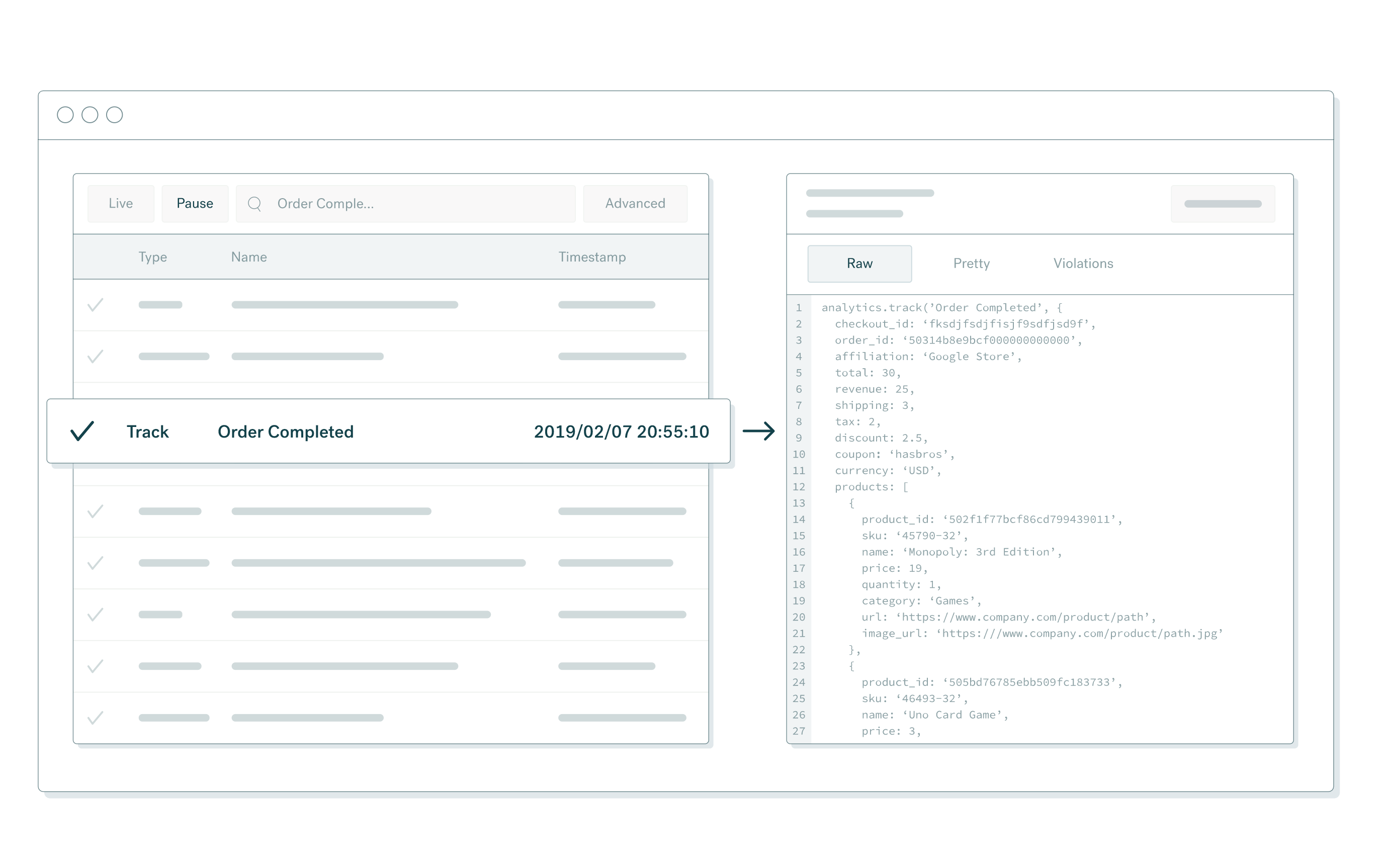Click the Live button
This screenshot has width=1384, height=868.
[x=121, y=203]
